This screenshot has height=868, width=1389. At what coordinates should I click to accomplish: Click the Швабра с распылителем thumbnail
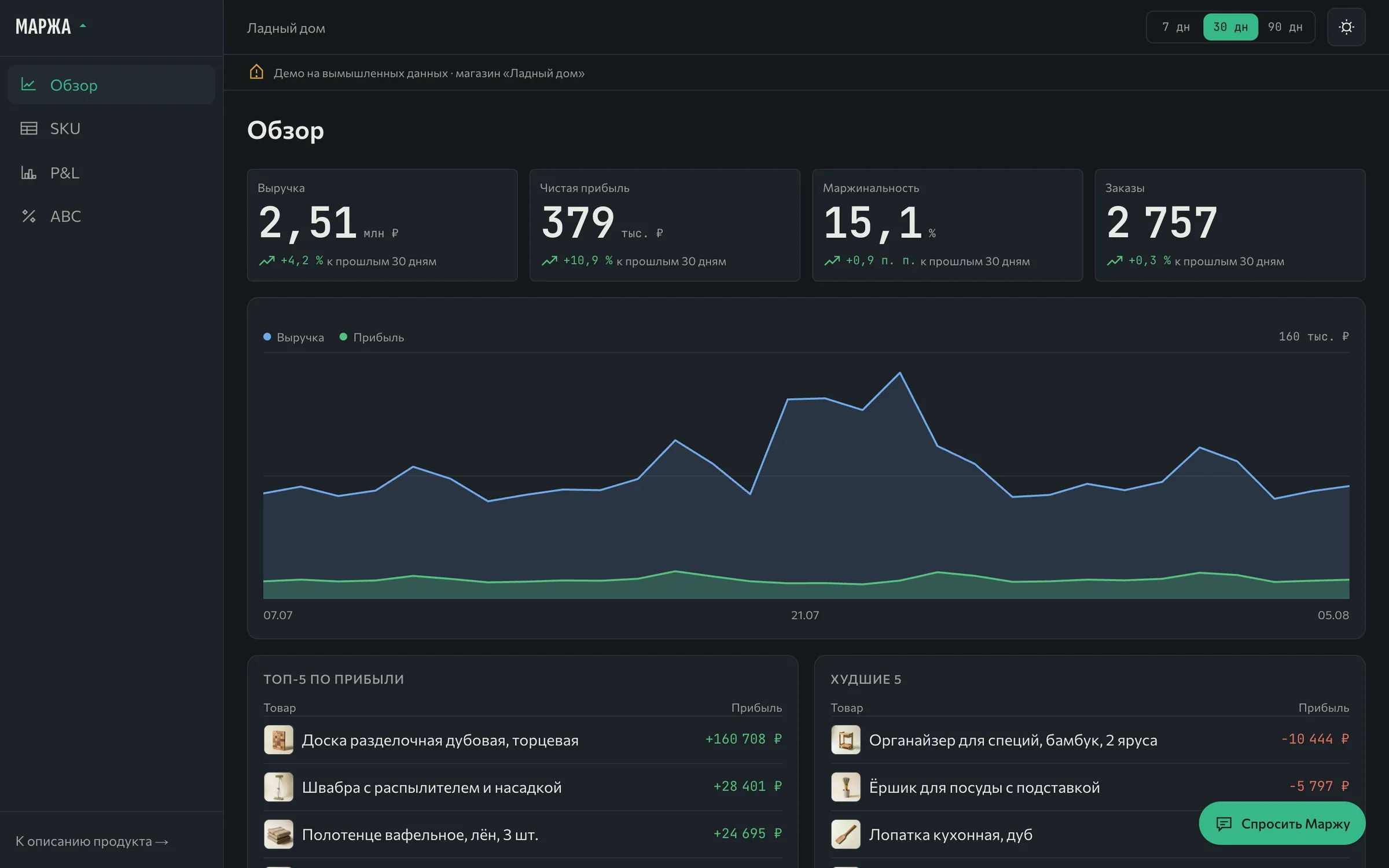tap(278, 787)
